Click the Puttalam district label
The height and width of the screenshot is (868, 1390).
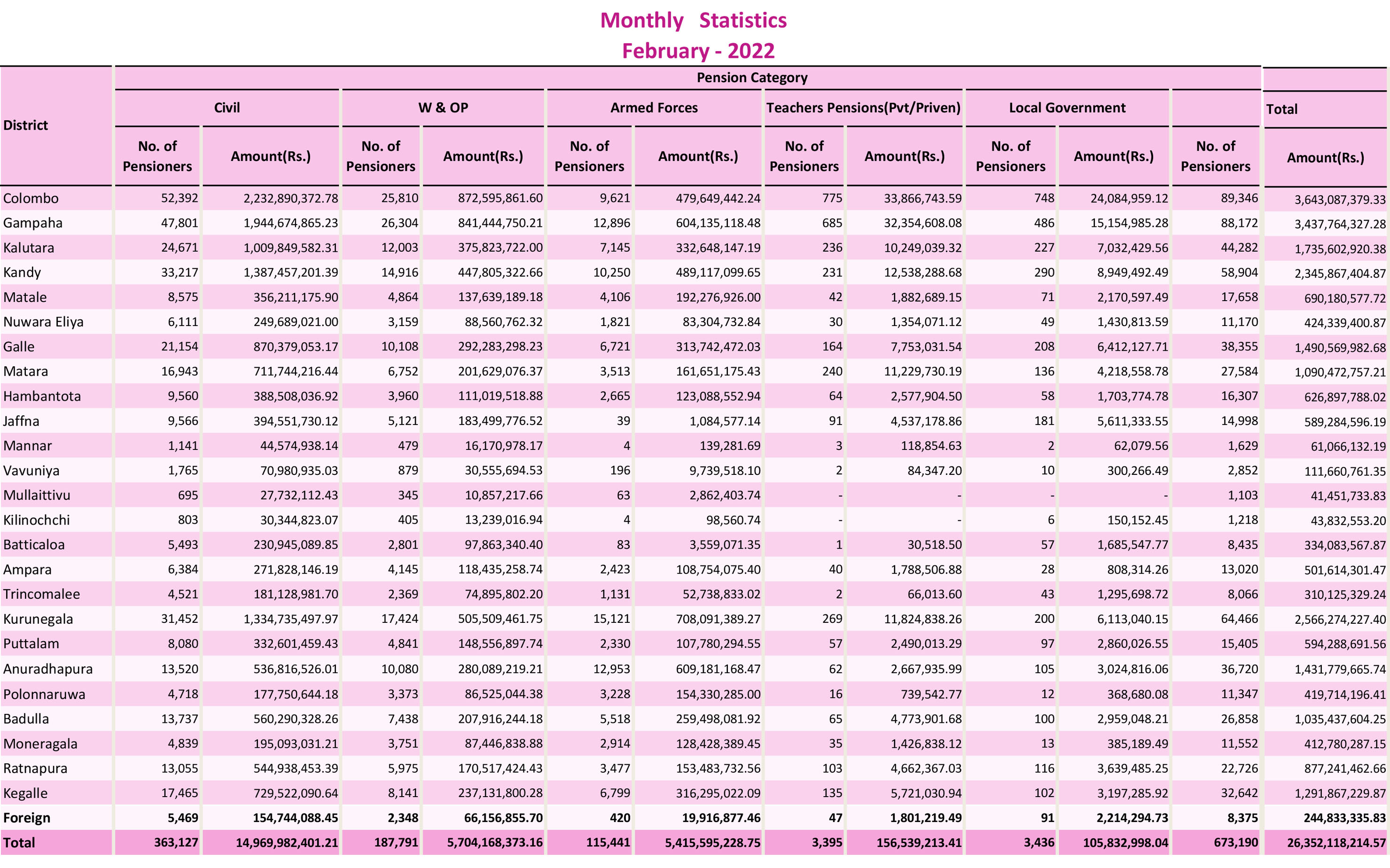click(x=31, y=644)
